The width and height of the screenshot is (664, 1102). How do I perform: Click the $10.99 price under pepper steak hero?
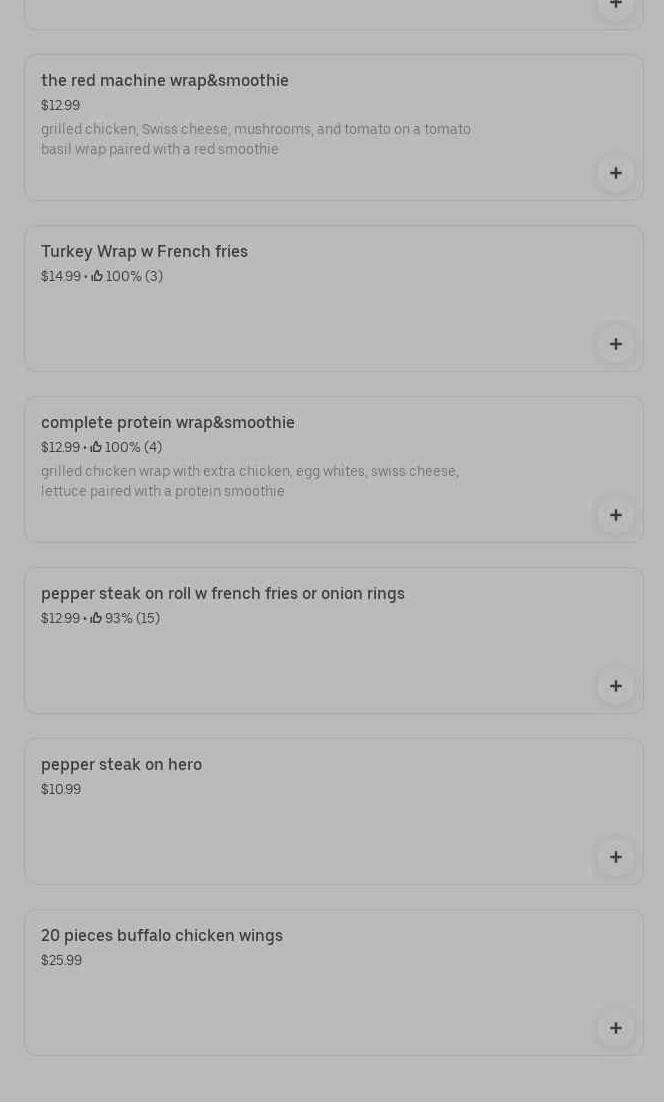pos(61,789)
